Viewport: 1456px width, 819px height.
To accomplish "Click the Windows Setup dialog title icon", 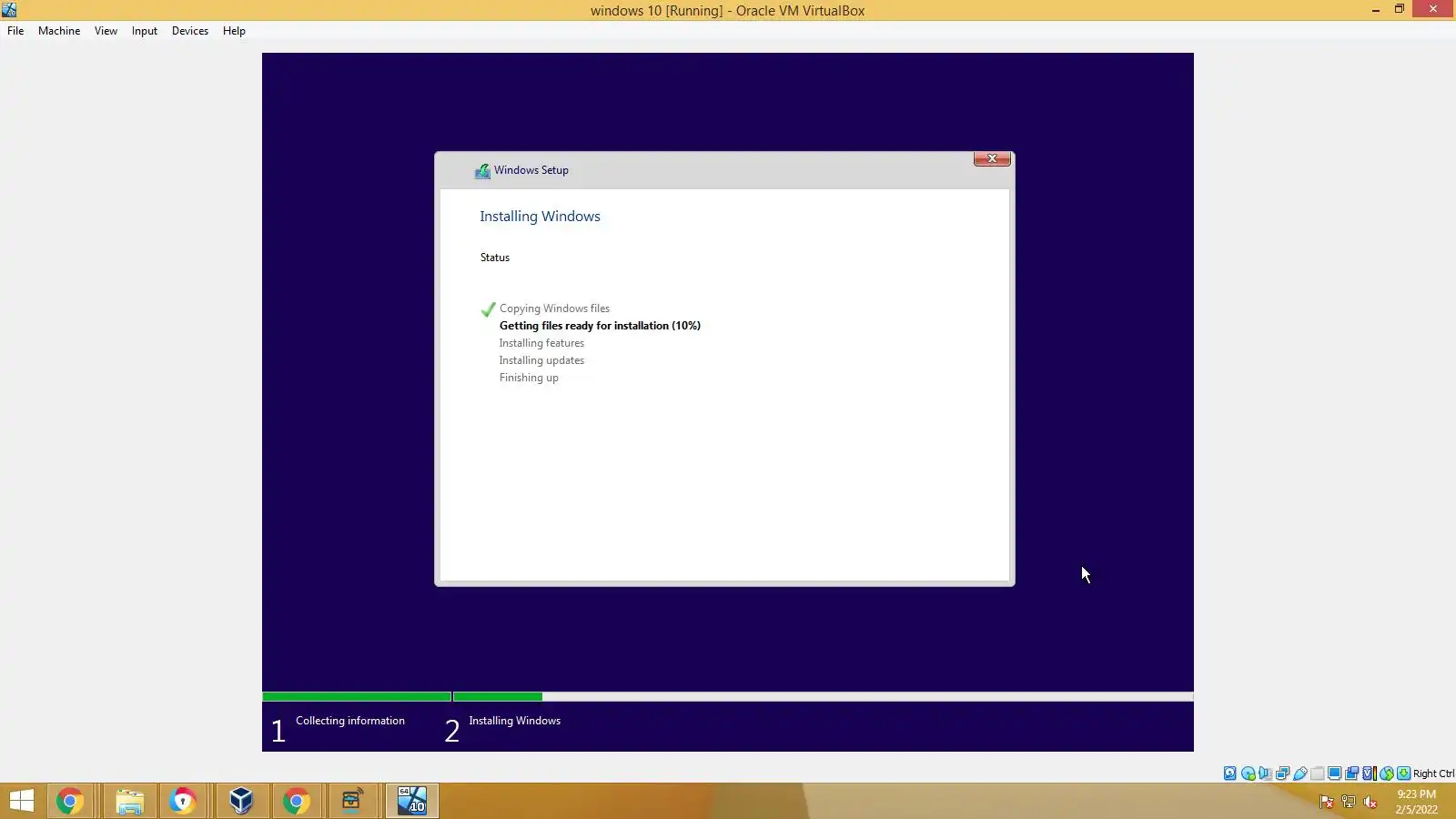I will 482,171.
